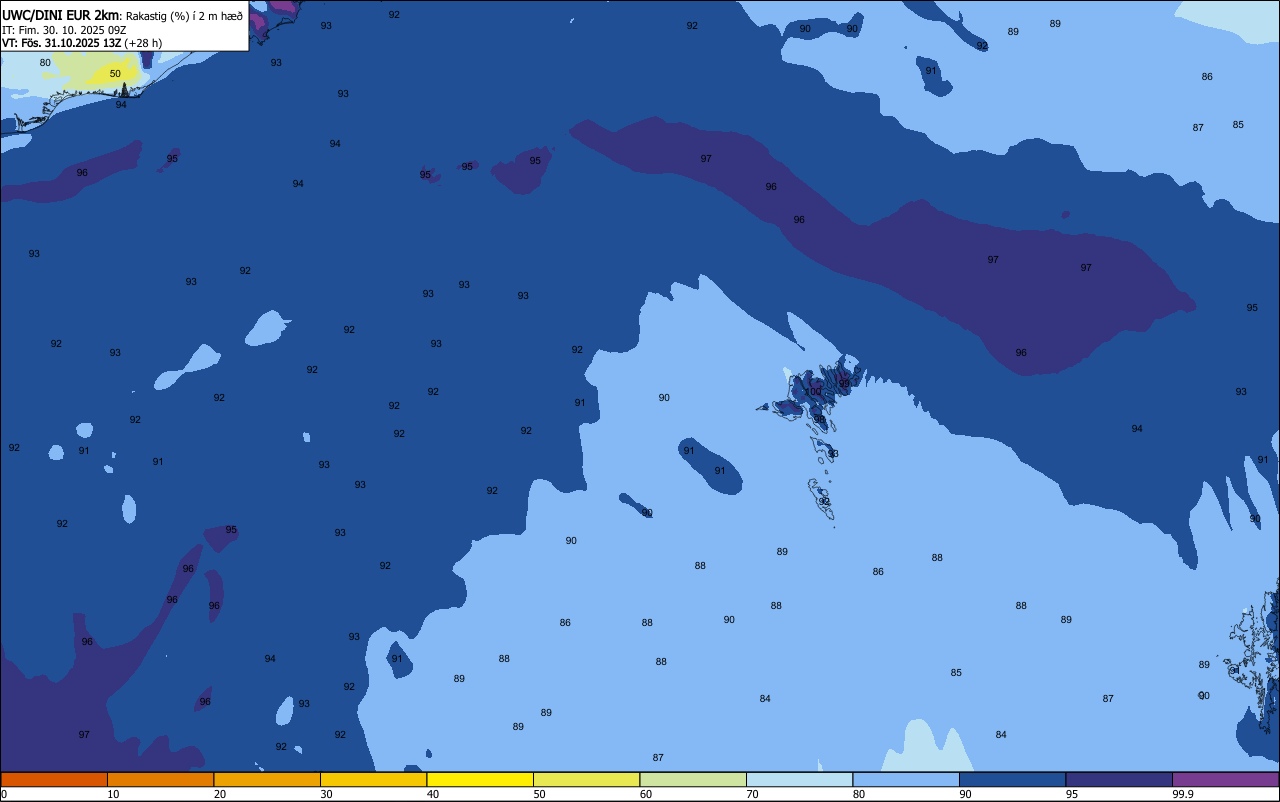Click the '60' tick label on legend
Screen dimensions: 1280x802
click(646, 794)
